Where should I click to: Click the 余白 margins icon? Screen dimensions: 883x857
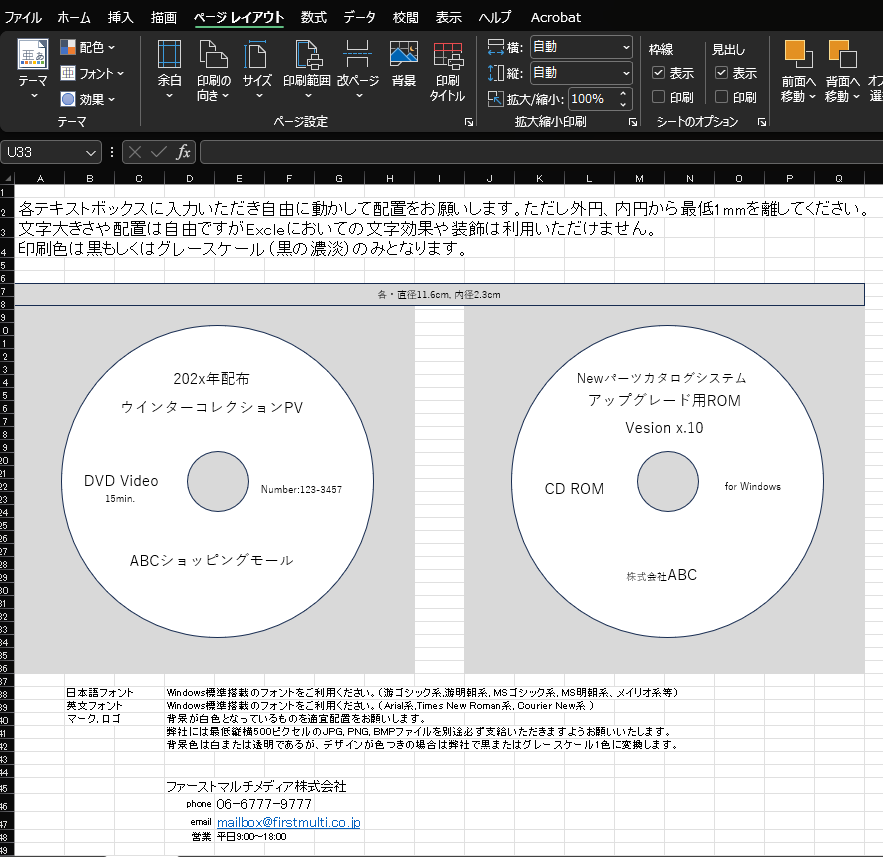(170, 55)
